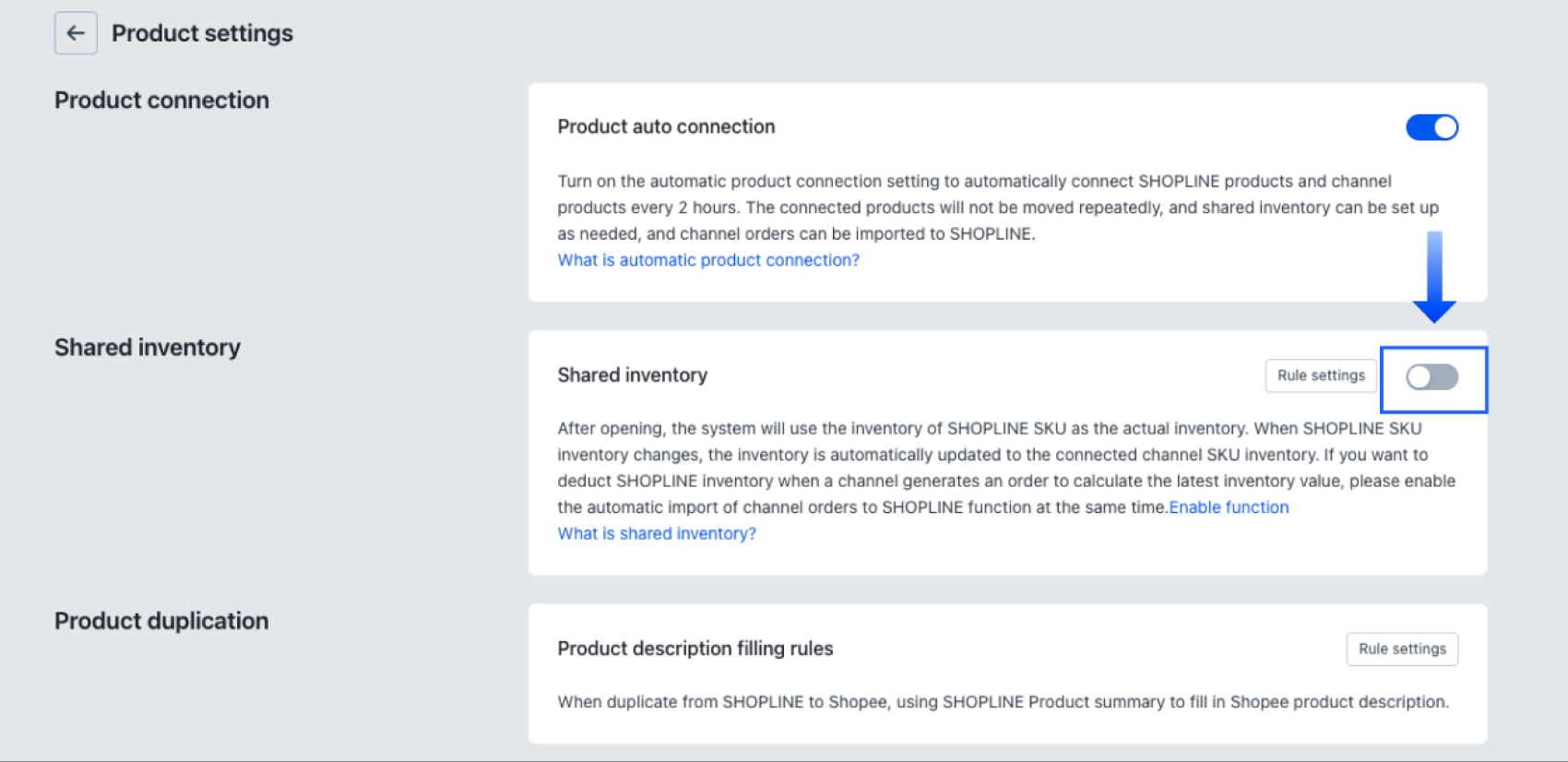1568x762 pixels.
Task: Disable the Product auto connection toggle
Action: pyautogui.click(x=1431, y=127)
